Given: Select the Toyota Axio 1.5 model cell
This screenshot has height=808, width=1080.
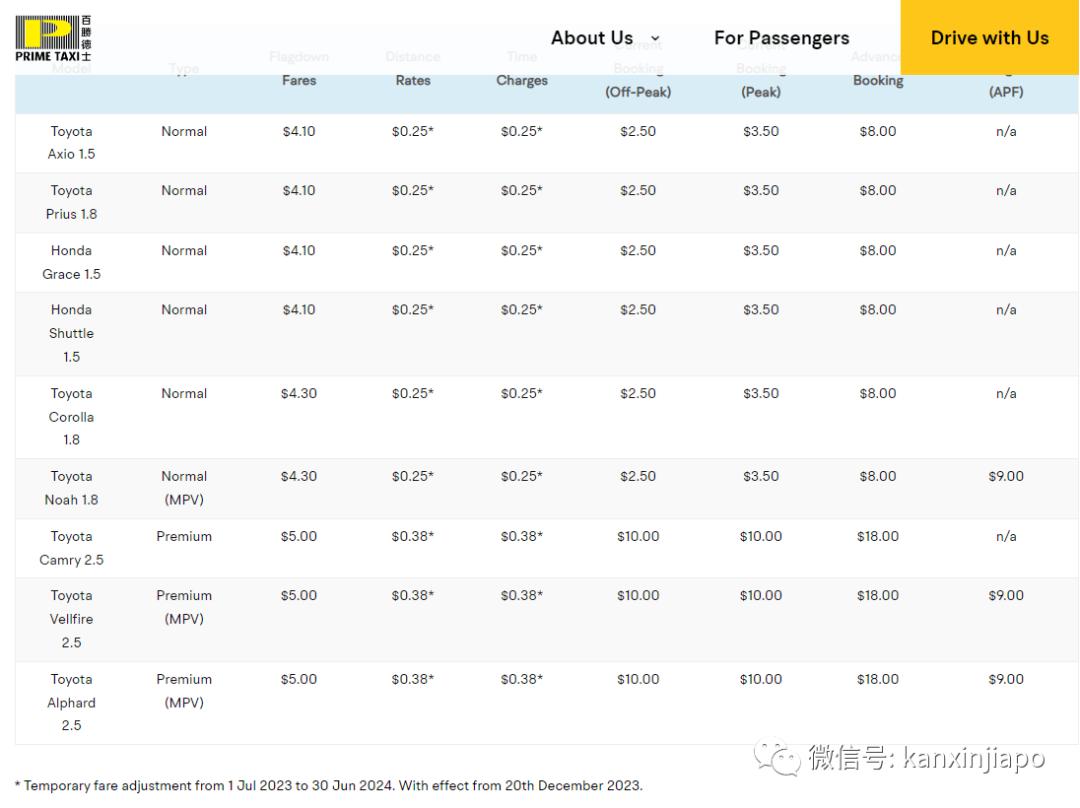Looking at the screenshot, I should tap(71, 143).
